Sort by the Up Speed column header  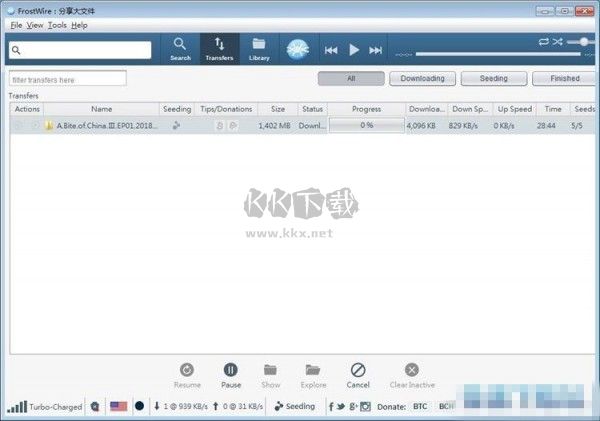pyautogui.click(x=515, y=109)
